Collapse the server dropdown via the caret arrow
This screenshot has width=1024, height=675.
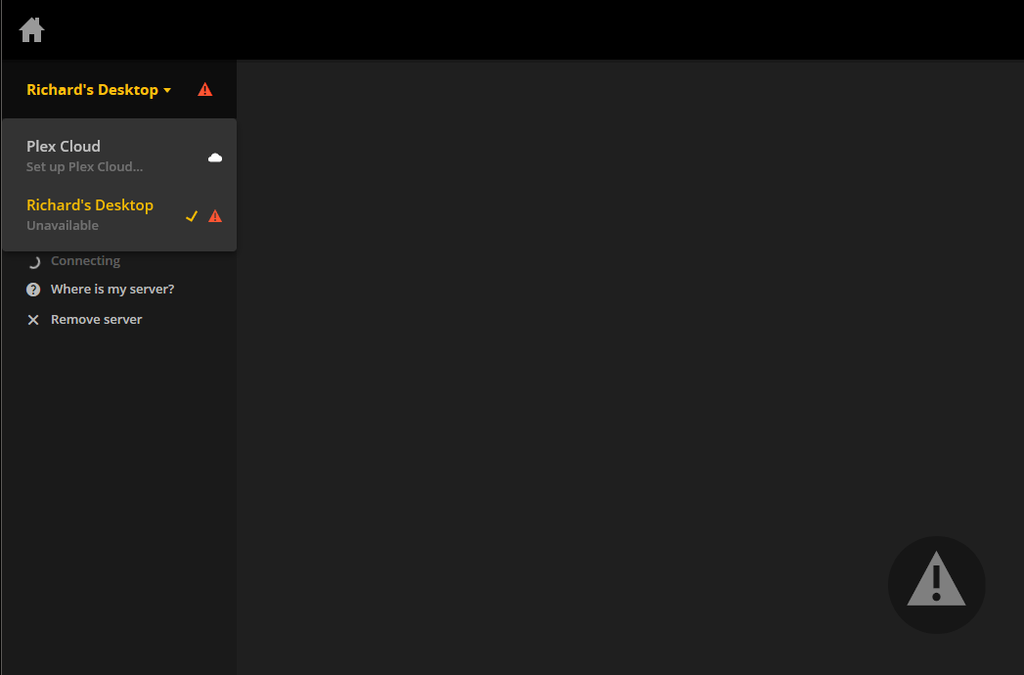pos(167,90)
